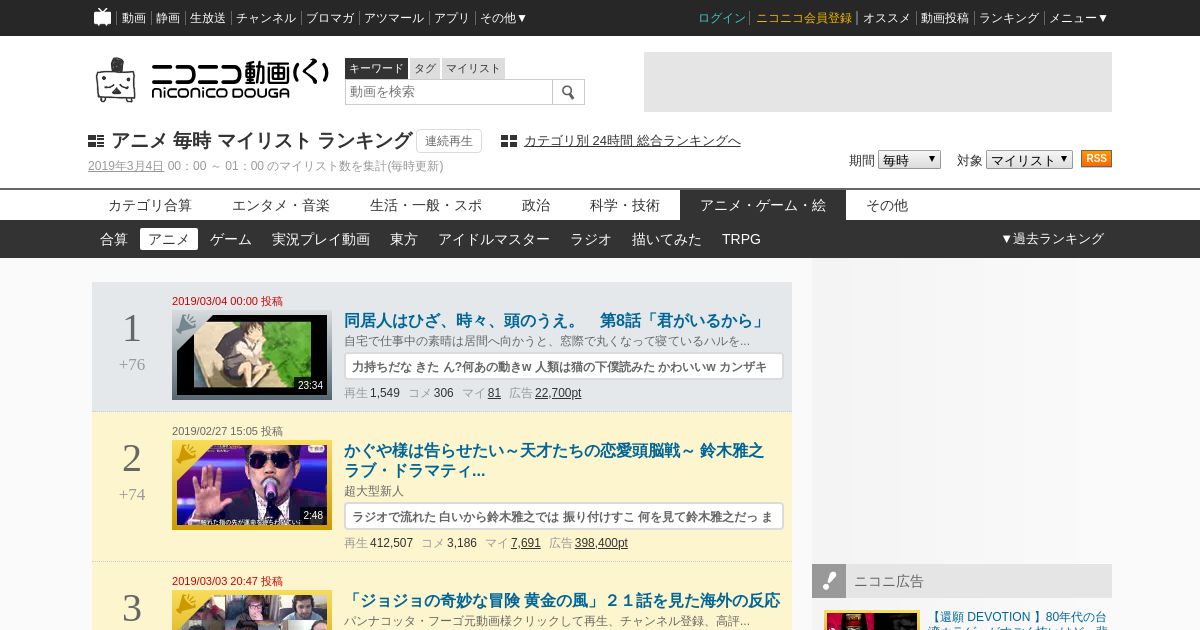The height and width of the screenshot is (630, 1200).
Task: Select the マイリスト search tab
Action: tap(473, 68)
